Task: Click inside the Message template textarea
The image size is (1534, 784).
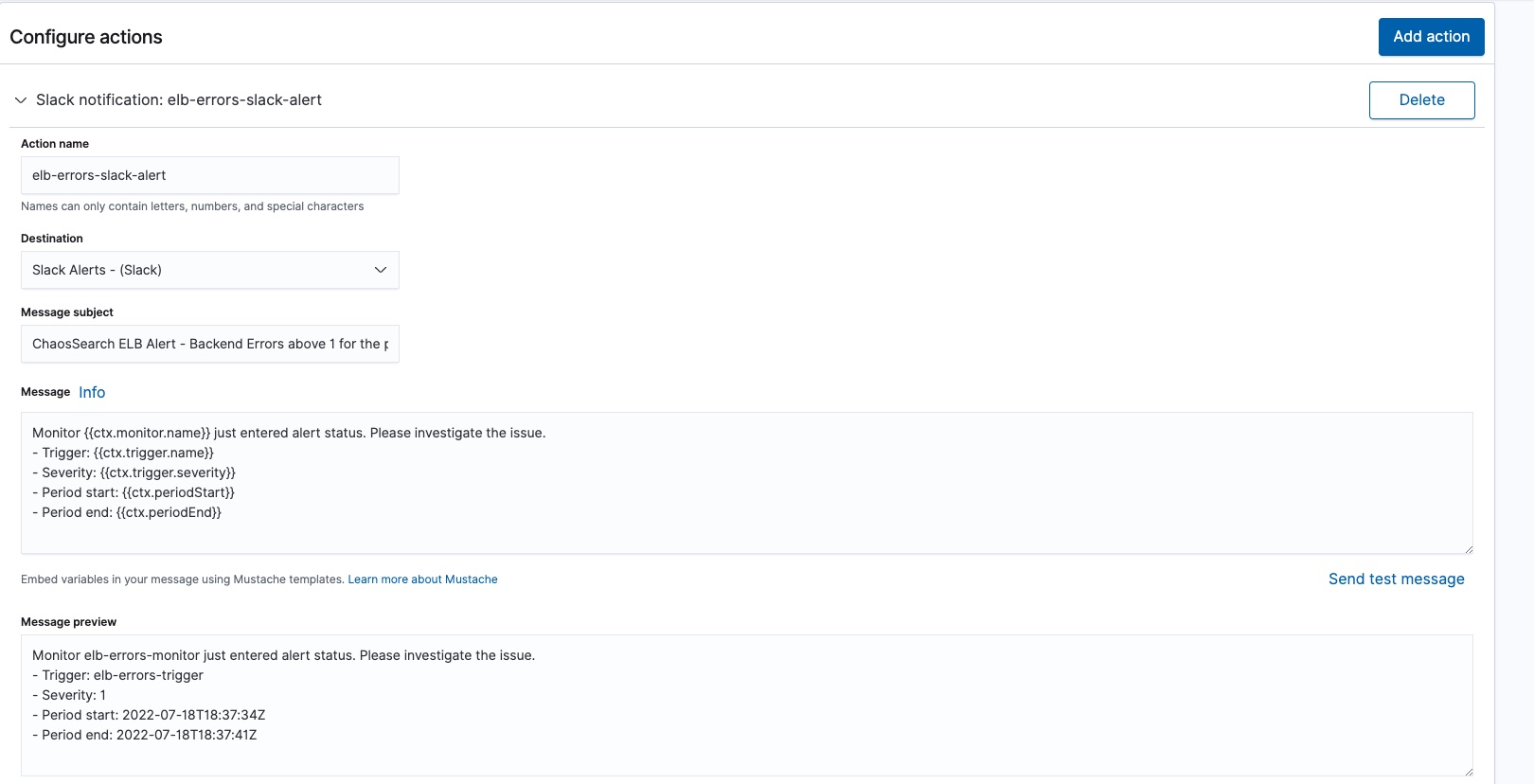Action: pyautogui.click(x=747, y=483)
